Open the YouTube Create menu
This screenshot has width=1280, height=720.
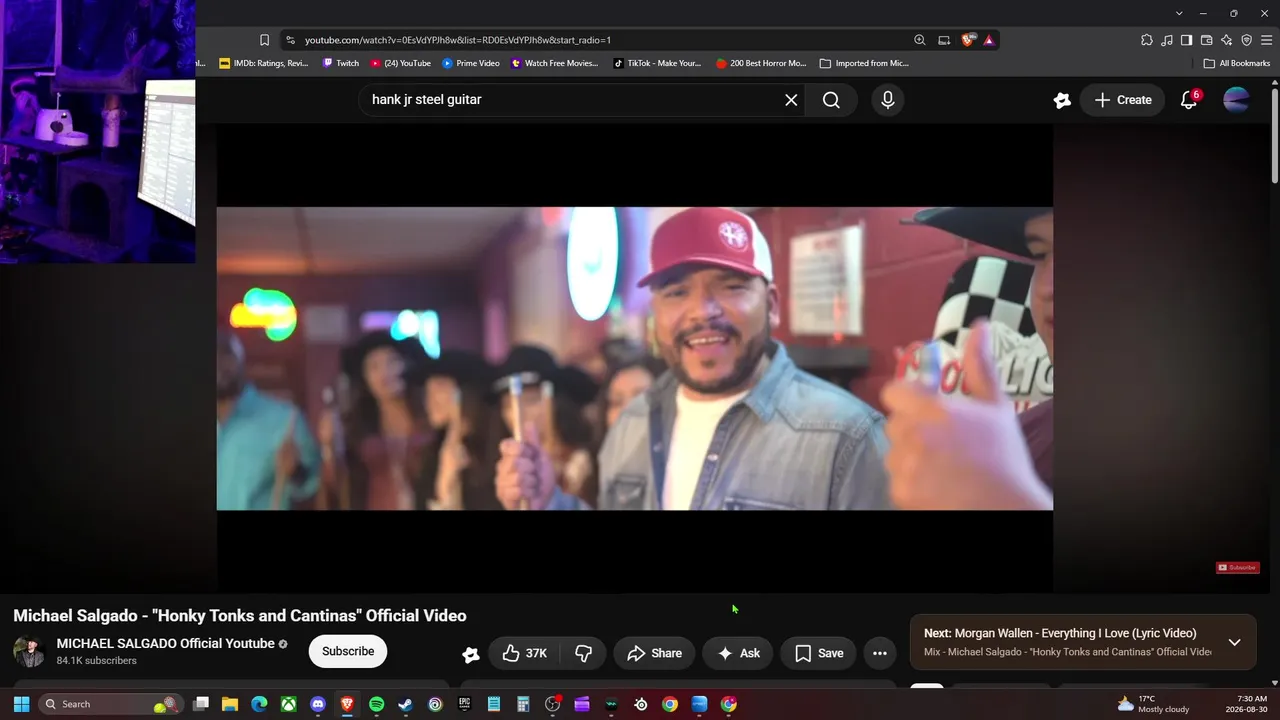point(1123,100)
